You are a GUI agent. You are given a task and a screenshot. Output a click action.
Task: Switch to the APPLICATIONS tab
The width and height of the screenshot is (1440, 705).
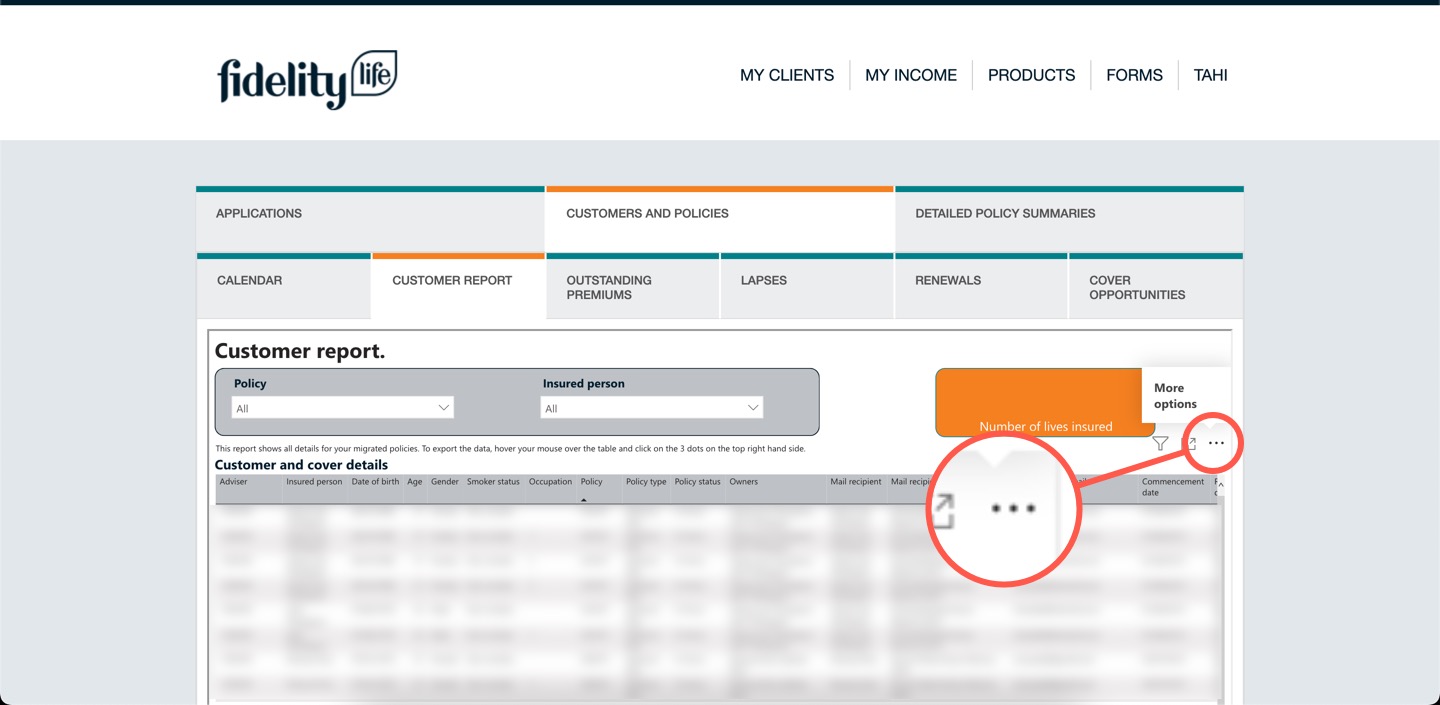pos(370,214)
